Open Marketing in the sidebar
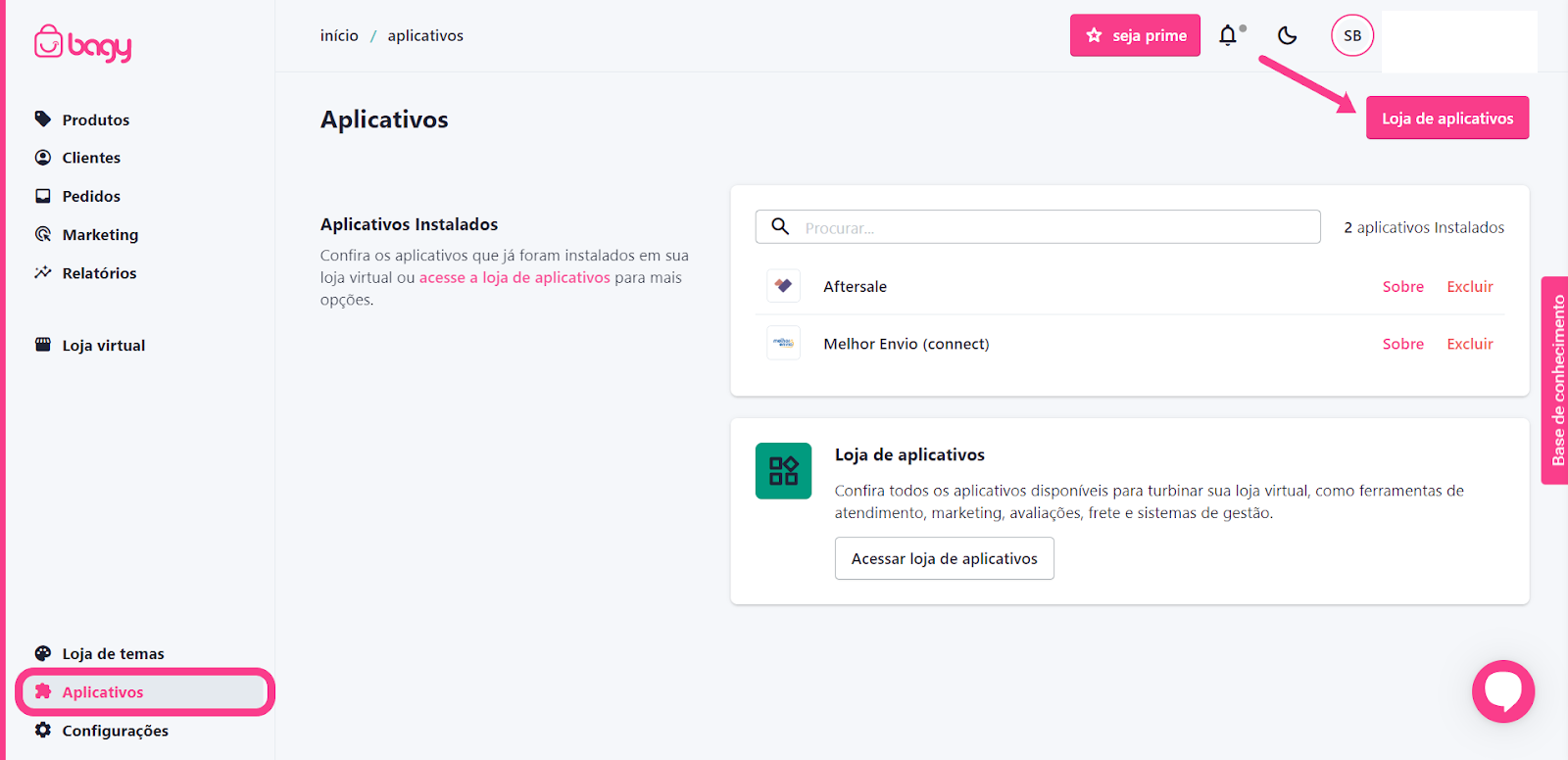 click(100, 234)
